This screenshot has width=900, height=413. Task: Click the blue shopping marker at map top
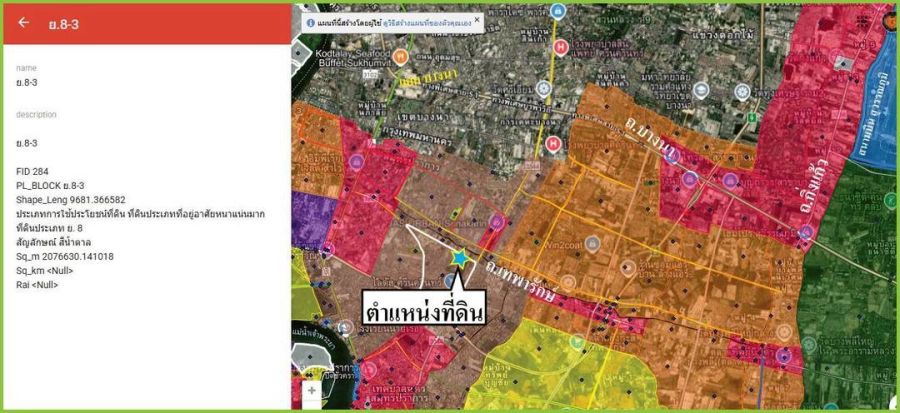pyautogui.click(x=558, y=12)
